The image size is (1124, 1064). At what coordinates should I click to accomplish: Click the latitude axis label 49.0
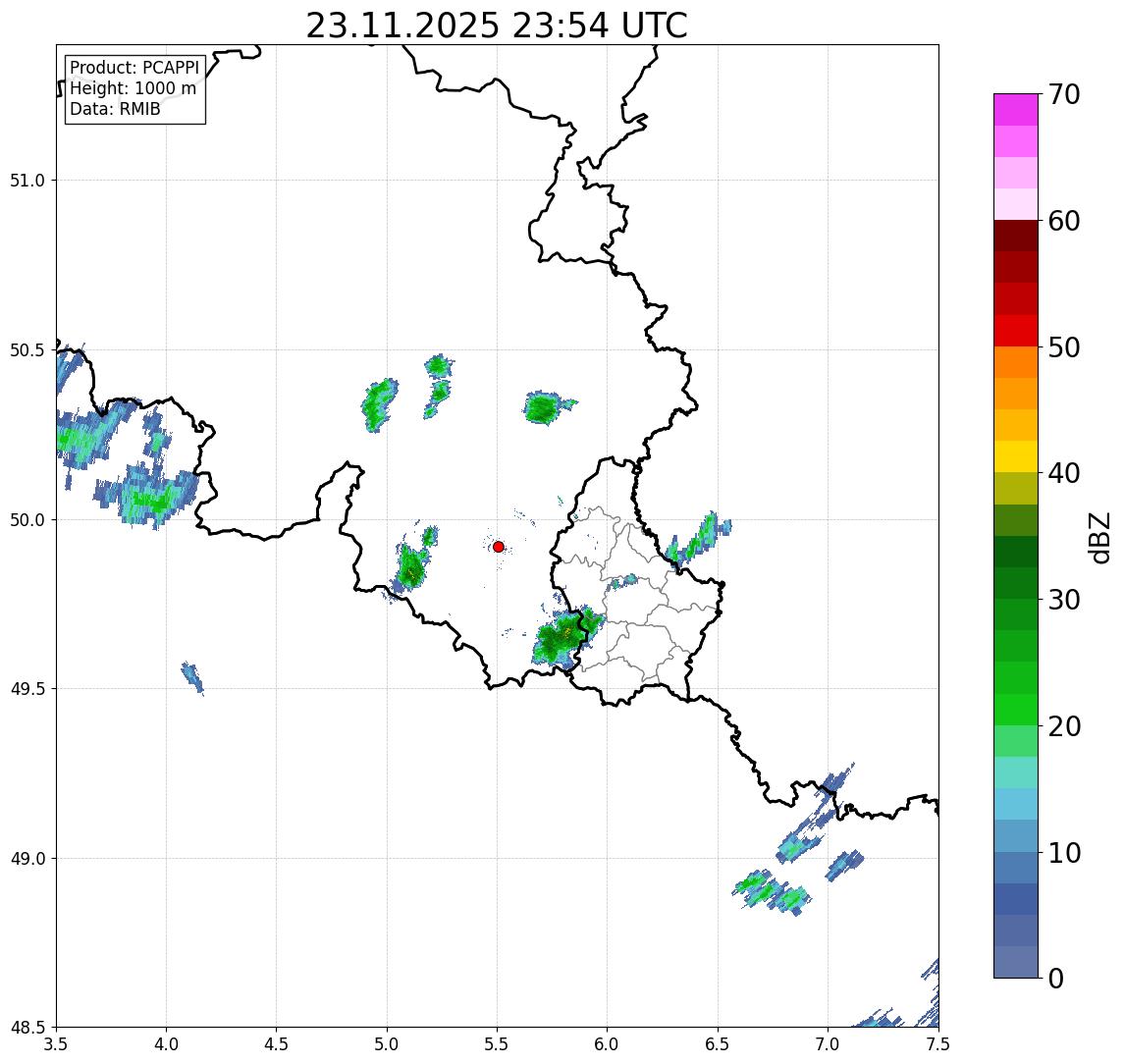click(27, 858)
